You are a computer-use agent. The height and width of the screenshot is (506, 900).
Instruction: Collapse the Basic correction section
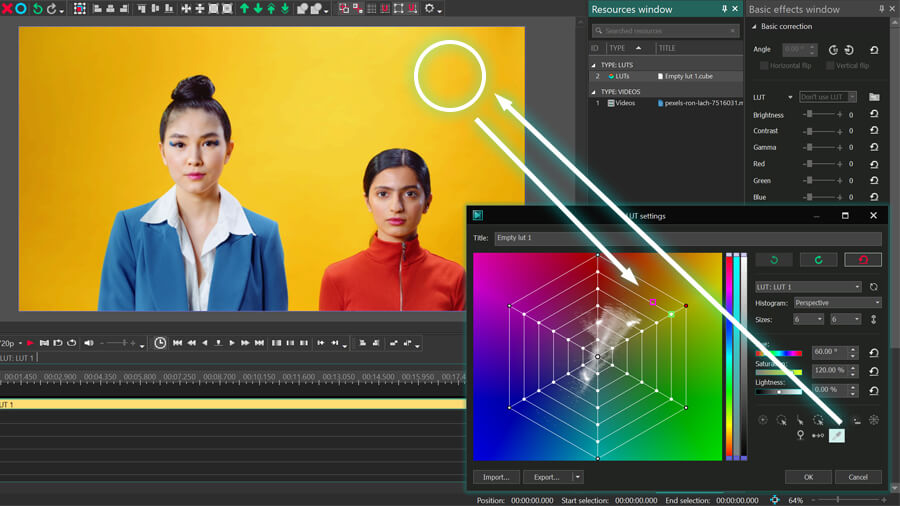click(754, 26)
